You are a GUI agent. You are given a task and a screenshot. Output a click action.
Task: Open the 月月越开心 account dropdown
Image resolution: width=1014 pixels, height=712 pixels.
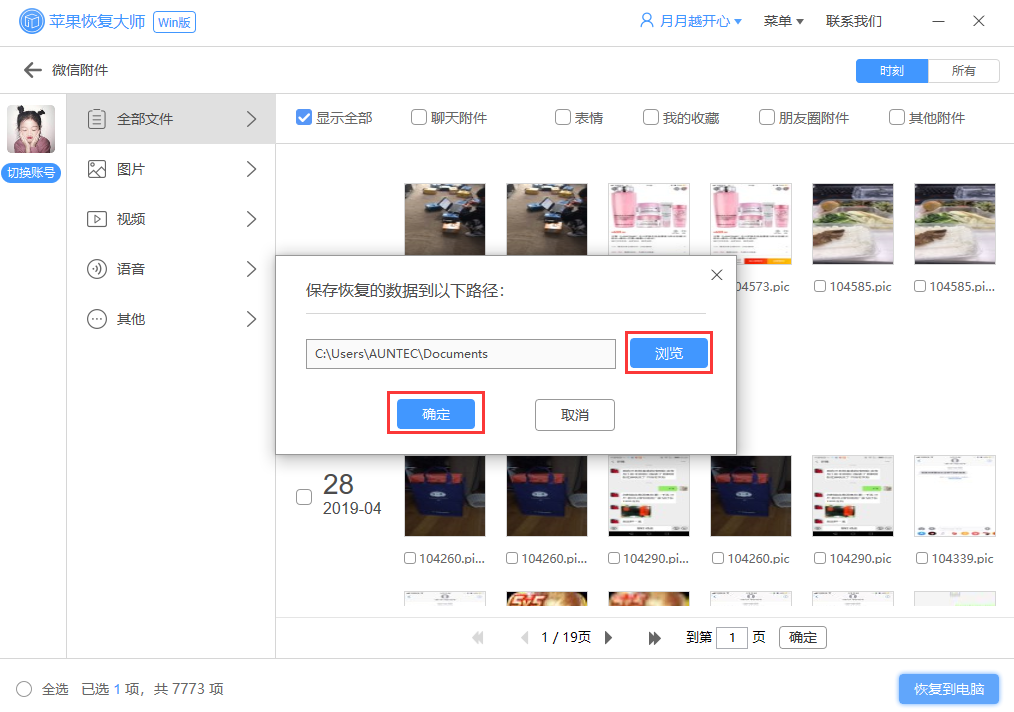(690, 20)
